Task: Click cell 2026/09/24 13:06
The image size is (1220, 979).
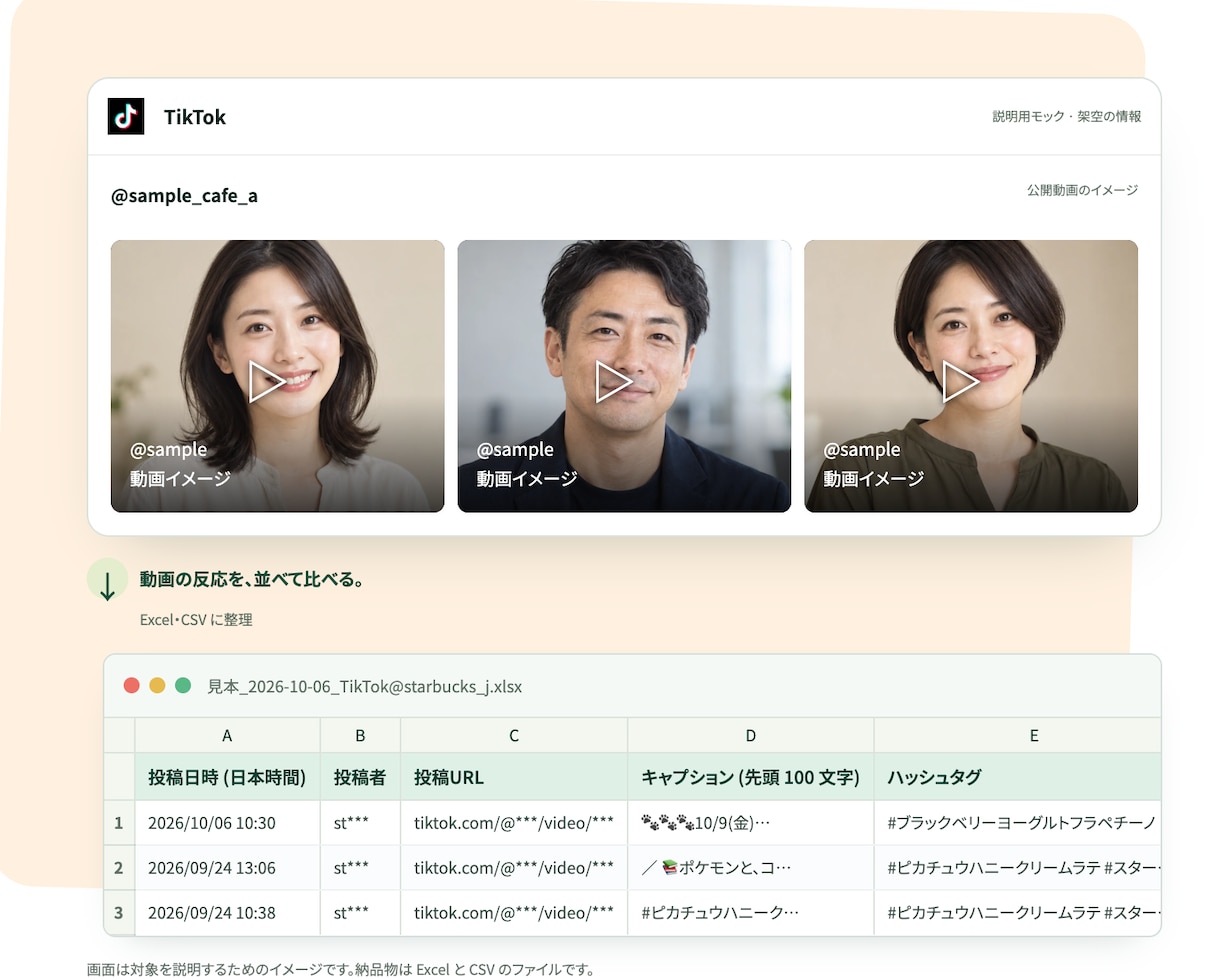Action: click(227, 868)
